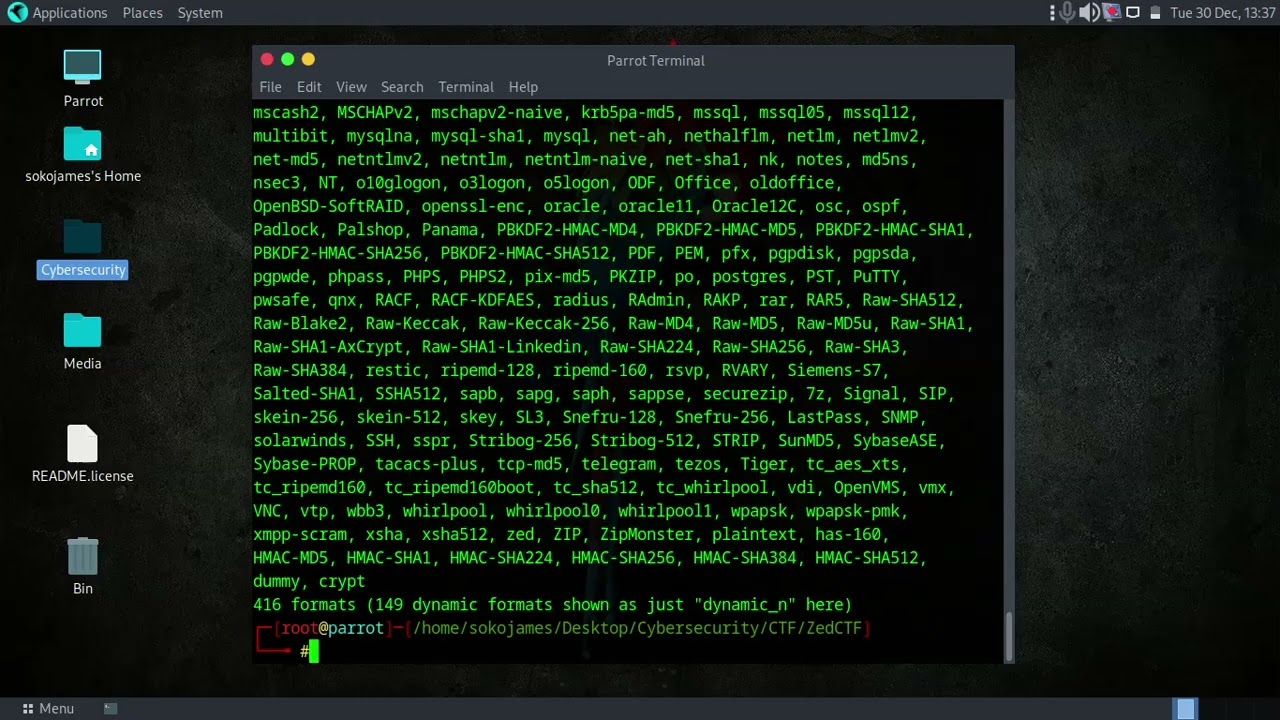Click the screen recorder tray icon
This screenshot has width=1280, height=720.
tap(1111, 12)
